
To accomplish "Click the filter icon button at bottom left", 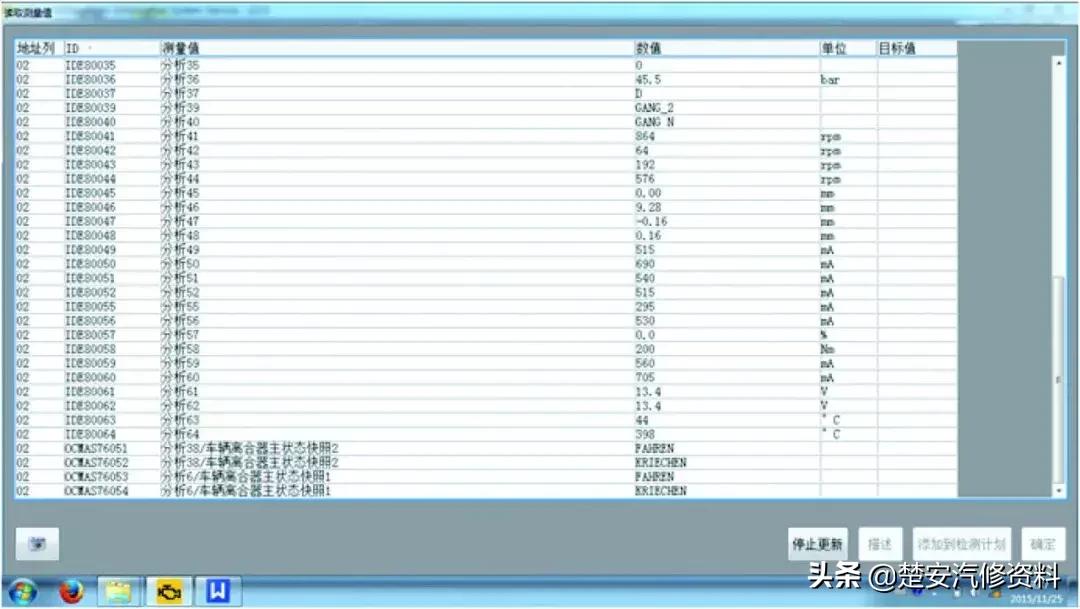I will click(x=37, y=544).
